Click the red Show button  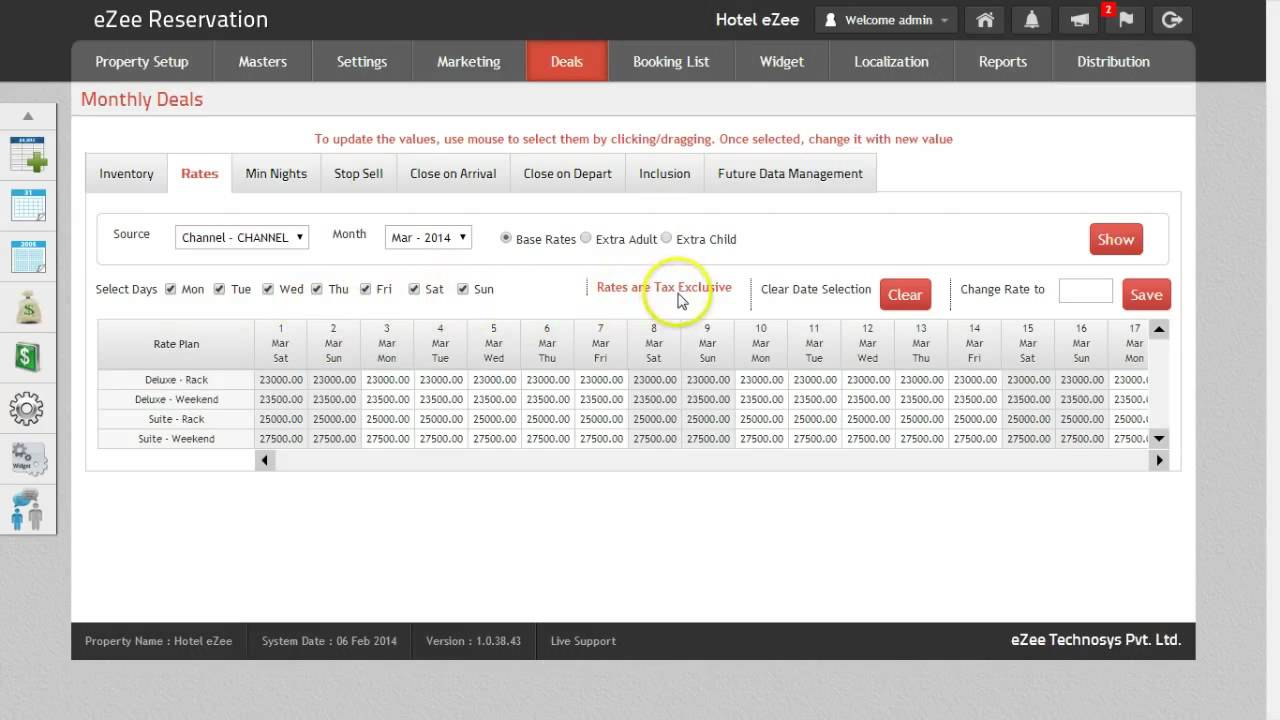(x=1116, y=239)
